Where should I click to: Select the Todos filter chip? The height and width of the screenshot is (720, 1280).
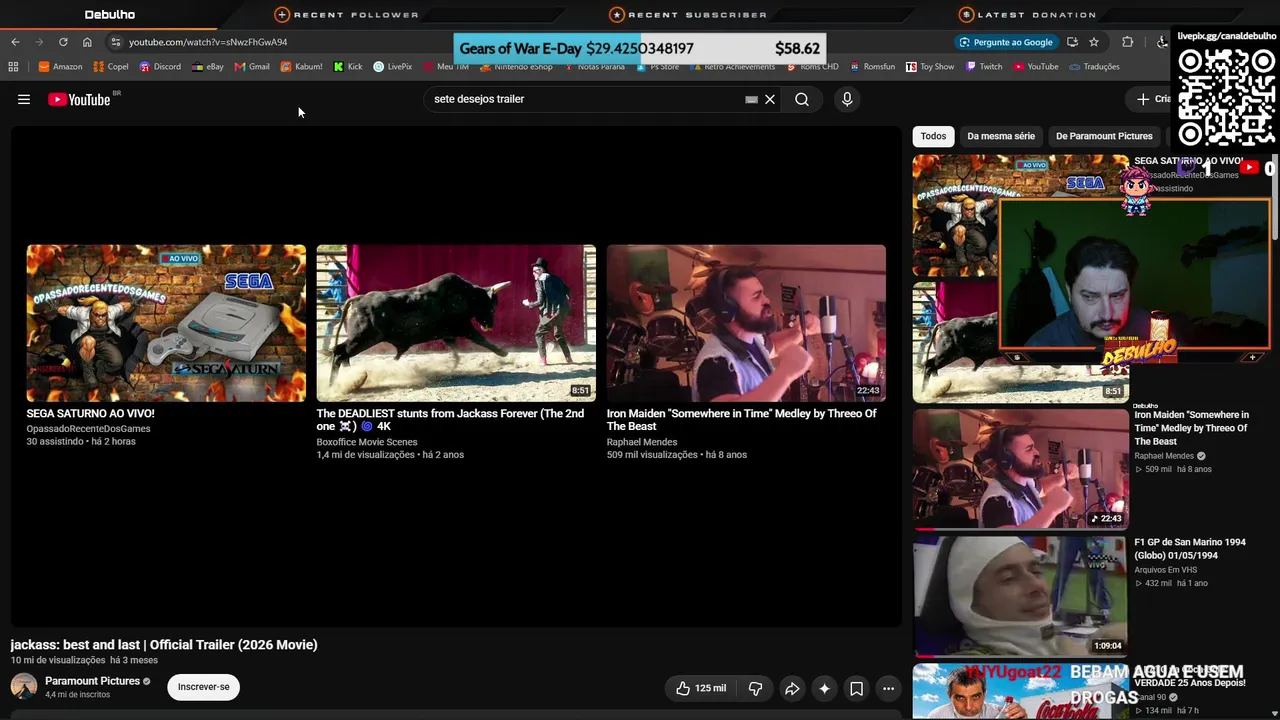pos(933,136)
